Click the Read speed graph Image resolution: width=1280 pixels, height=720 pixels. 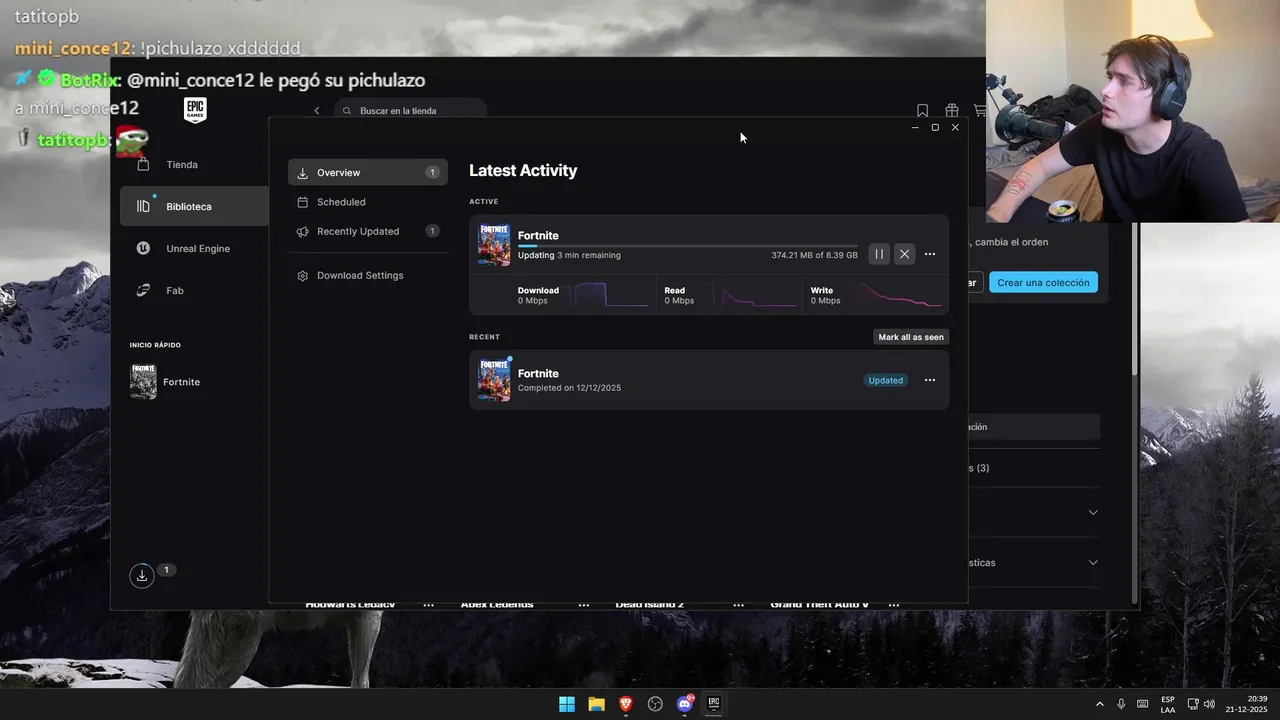pos(755,296)
